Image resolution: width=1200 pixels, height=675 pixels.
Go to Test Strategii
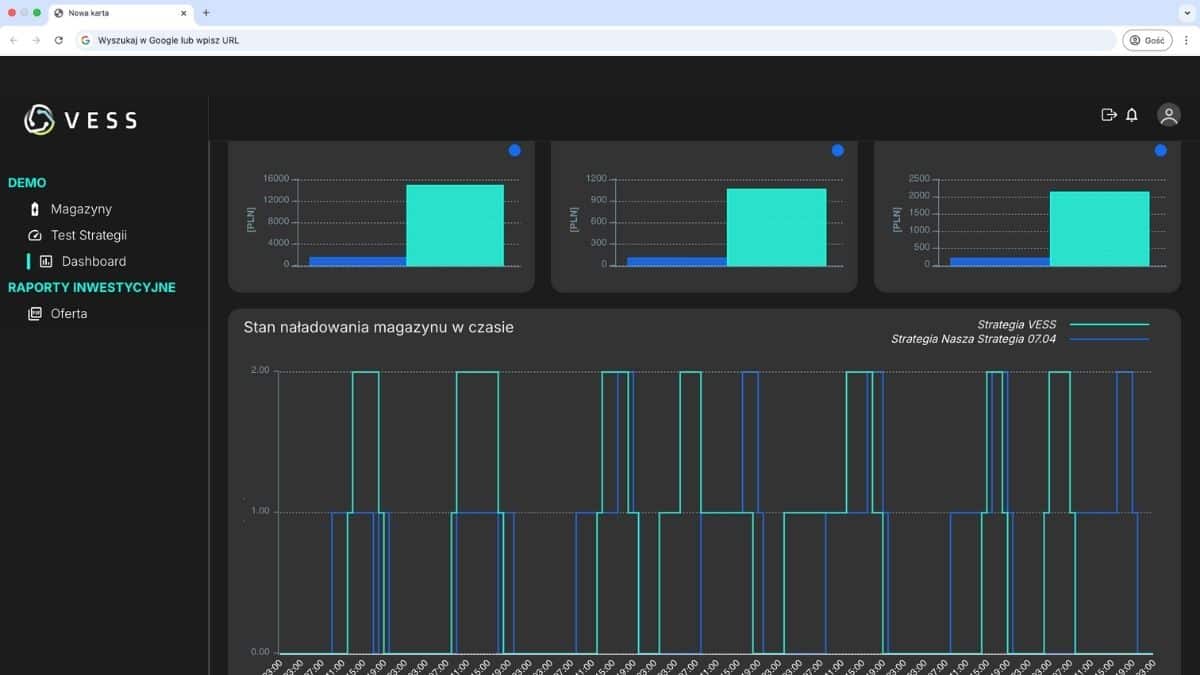(x=89, y=235)
